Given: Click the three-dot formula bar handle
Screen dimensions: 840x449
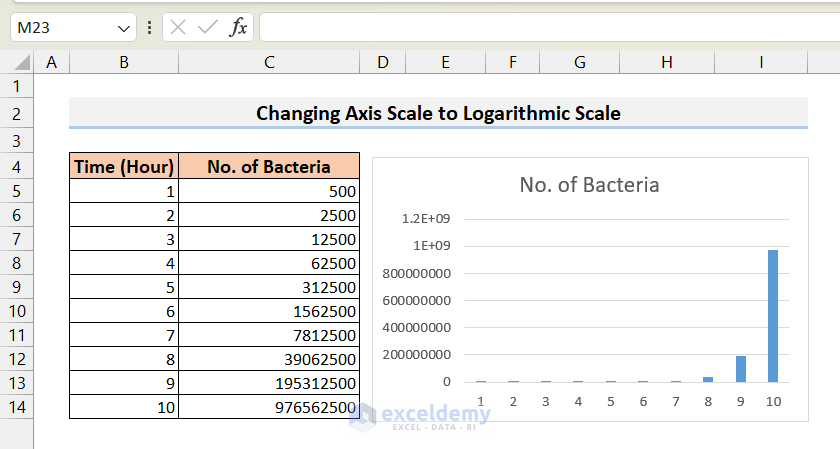Looking at the screenshot, I should coord(150,27).
